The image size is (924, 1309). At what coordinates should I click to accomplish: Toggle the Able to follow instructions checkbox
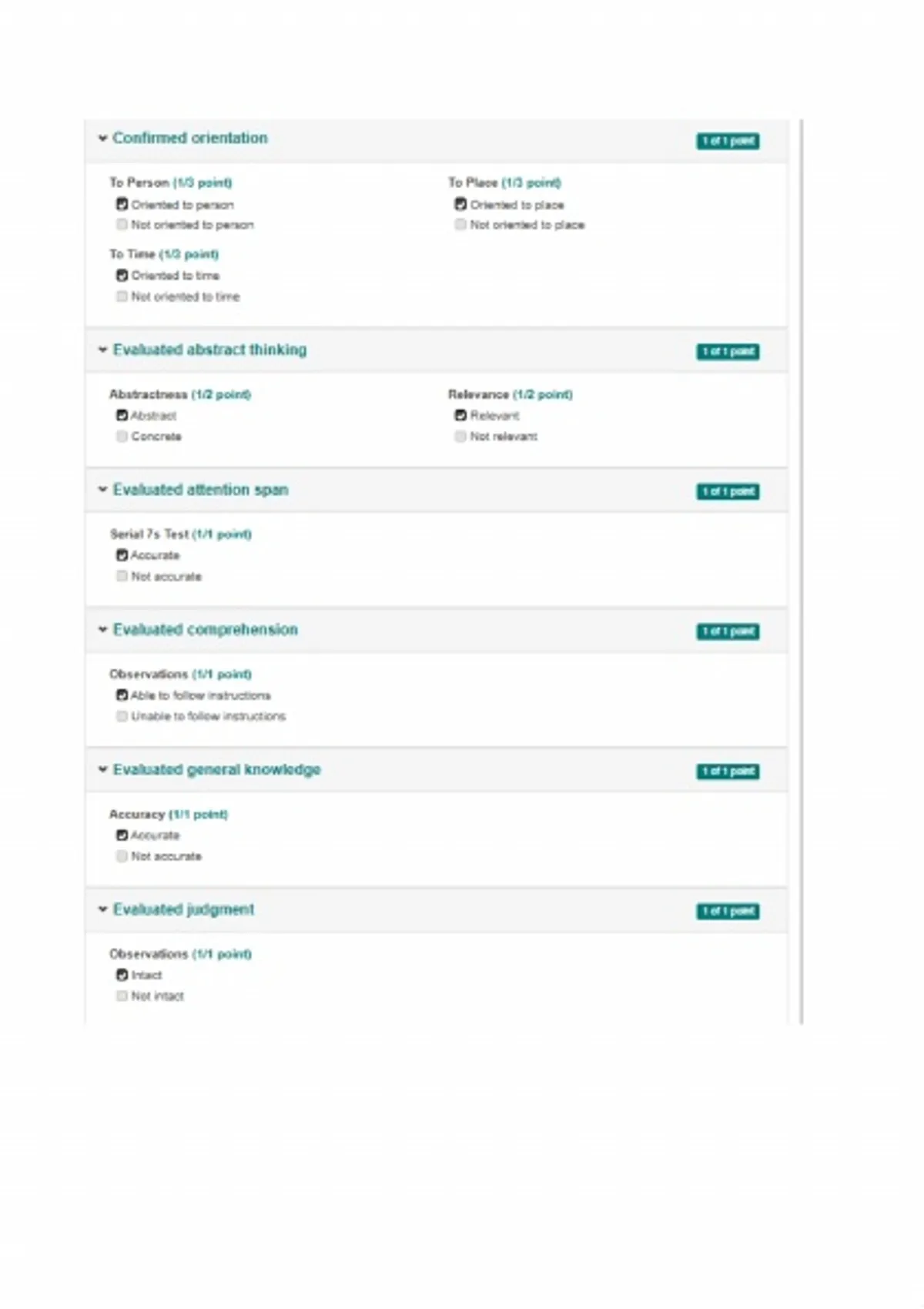(122, 695)
